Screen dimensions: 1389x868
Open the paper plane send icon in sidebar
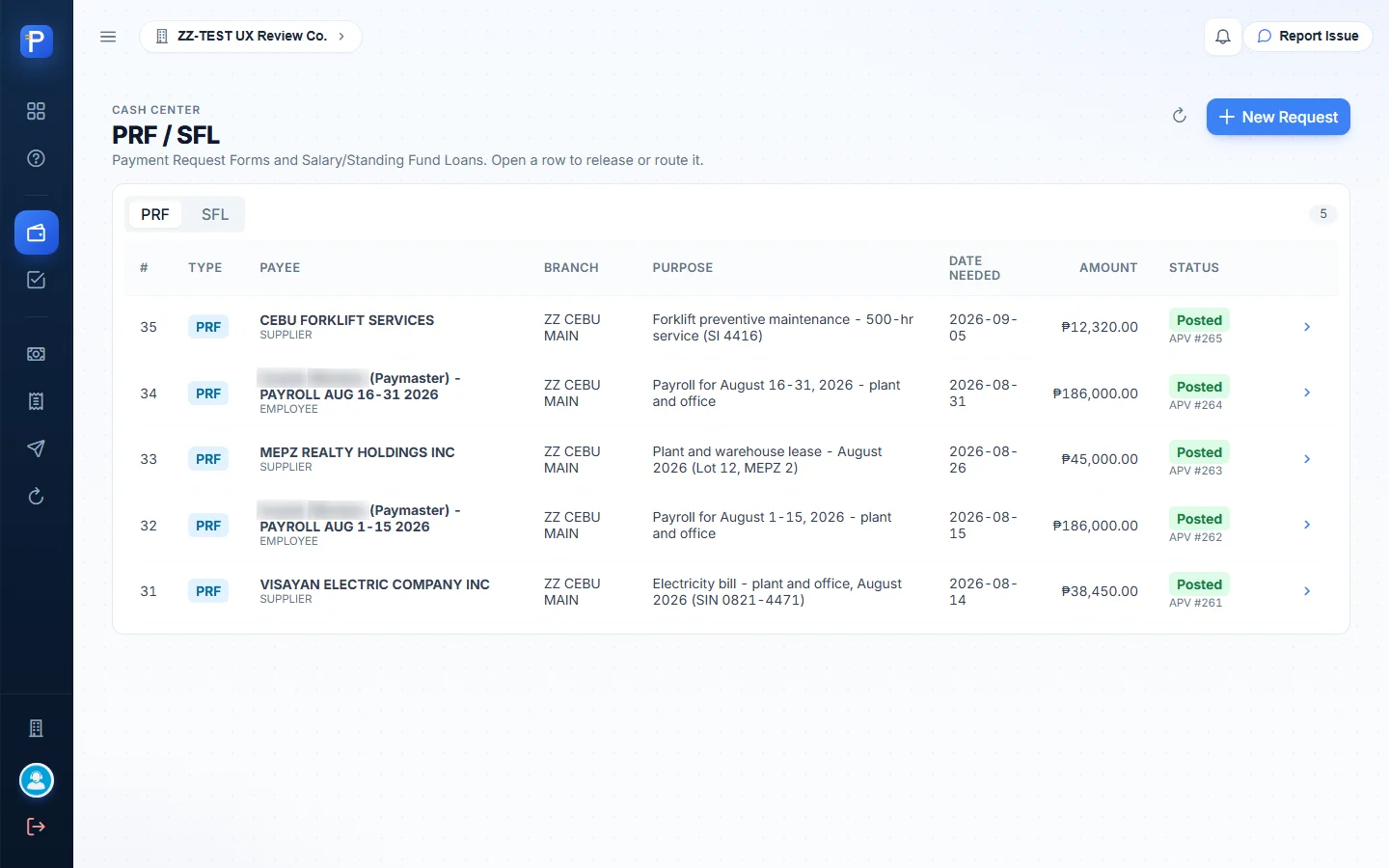coord(36,448)
